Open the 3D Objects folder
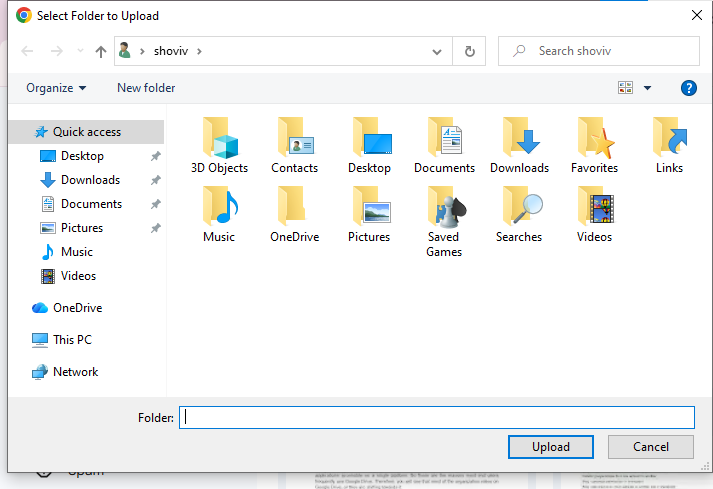 tap(219, 145)
